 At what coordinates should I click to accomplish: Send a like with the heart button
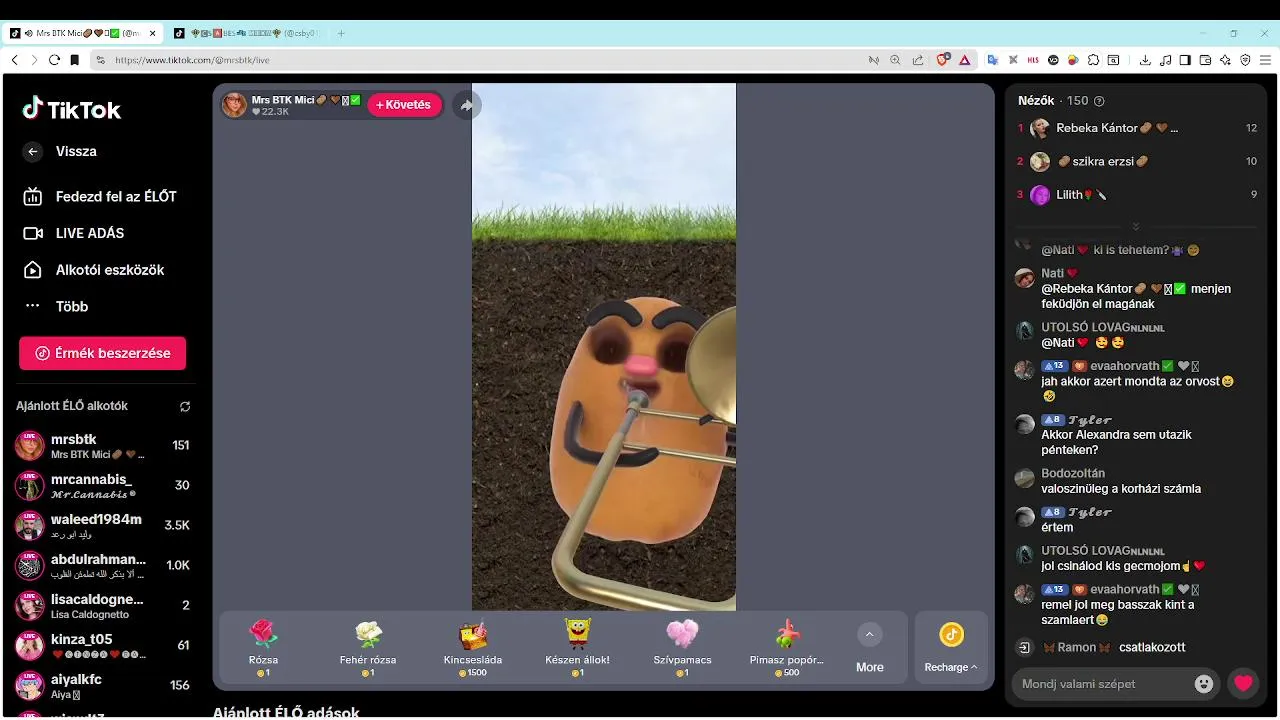pos(1243,684)
